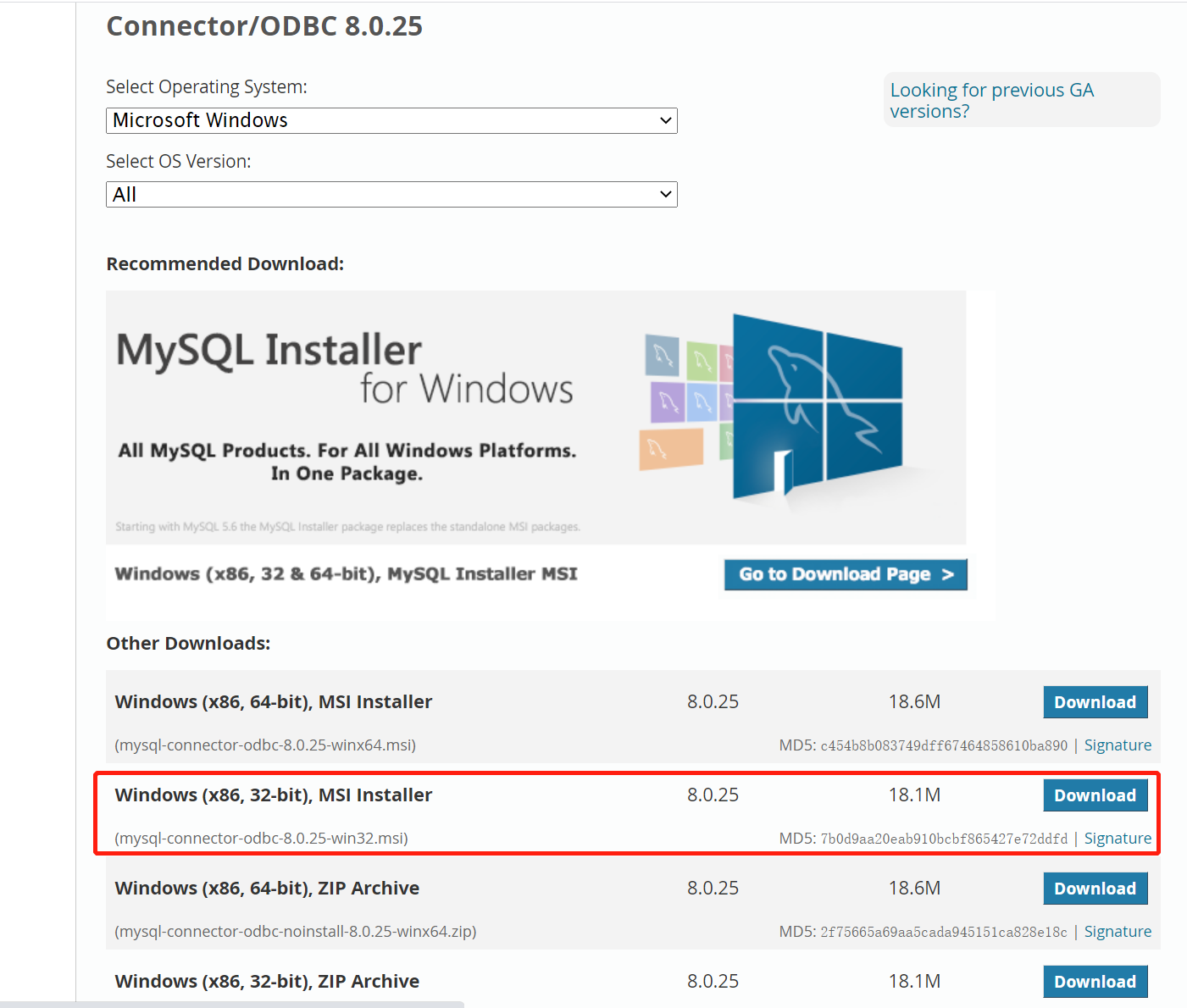Viewport: 1187px width, 1008px height.
Task: Click the Recommended Download heading
Action: [224, 263]
